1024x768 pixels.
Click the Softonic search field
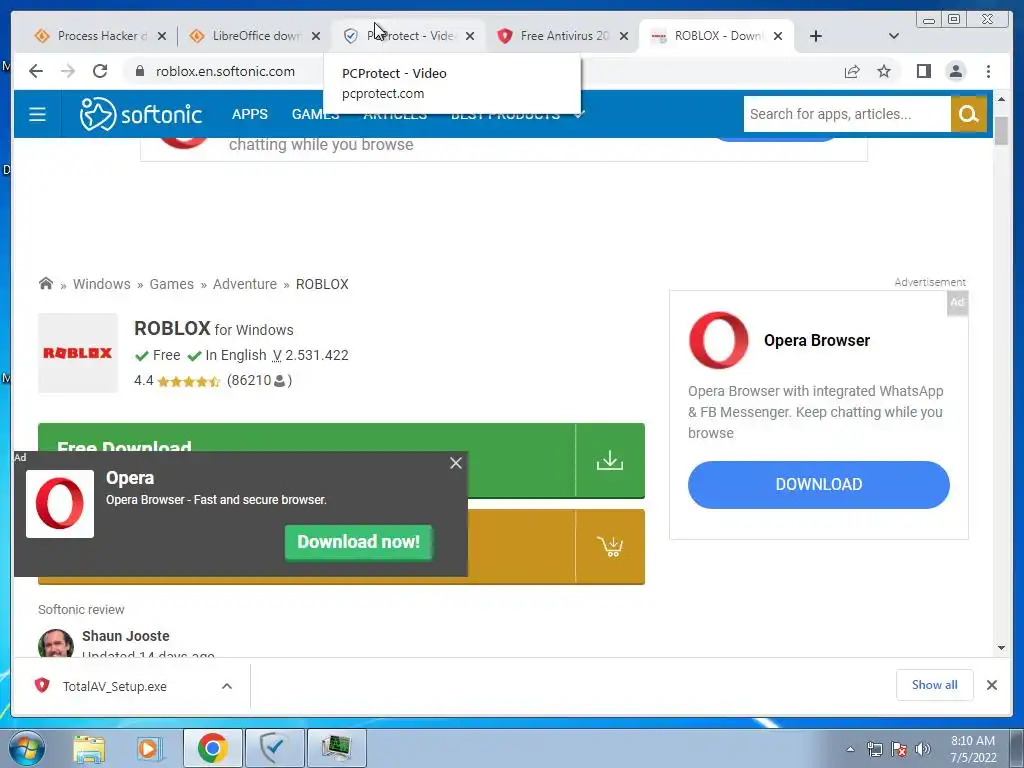[x=846, y=114]
